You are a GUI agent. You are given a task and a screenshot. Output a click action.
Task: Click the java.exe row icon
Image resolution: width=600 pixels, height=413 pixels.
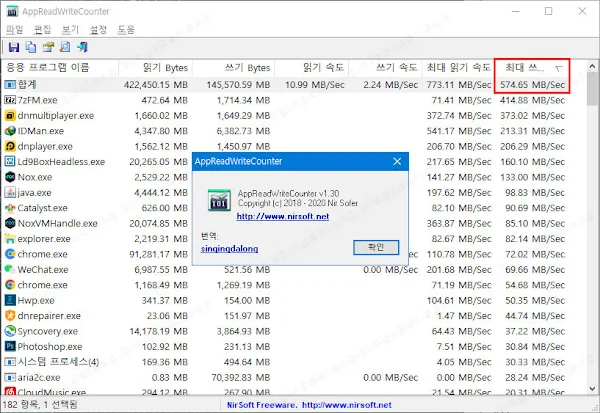[x=10, y=193]
